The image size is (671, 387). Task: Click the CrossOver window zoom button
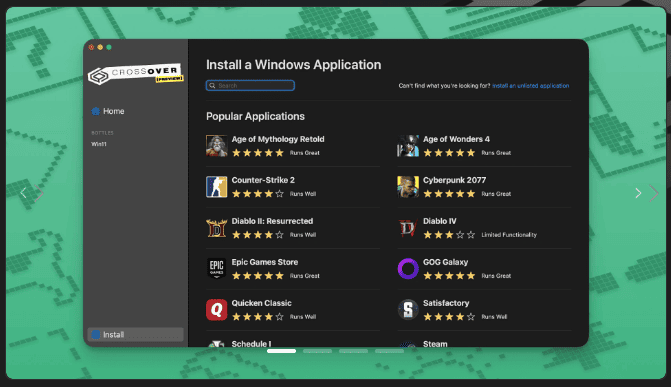109,47
